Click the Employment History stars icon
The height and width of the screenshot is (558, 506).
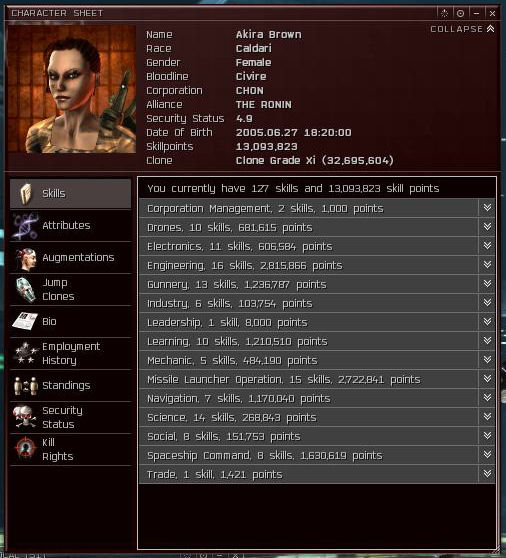point(25,353)
